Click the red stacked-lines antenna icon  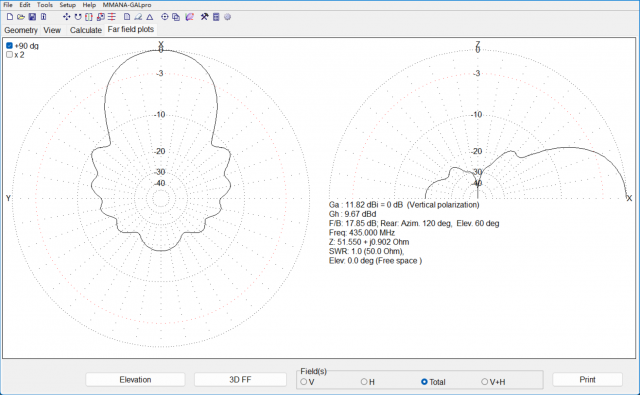[111, 17]
